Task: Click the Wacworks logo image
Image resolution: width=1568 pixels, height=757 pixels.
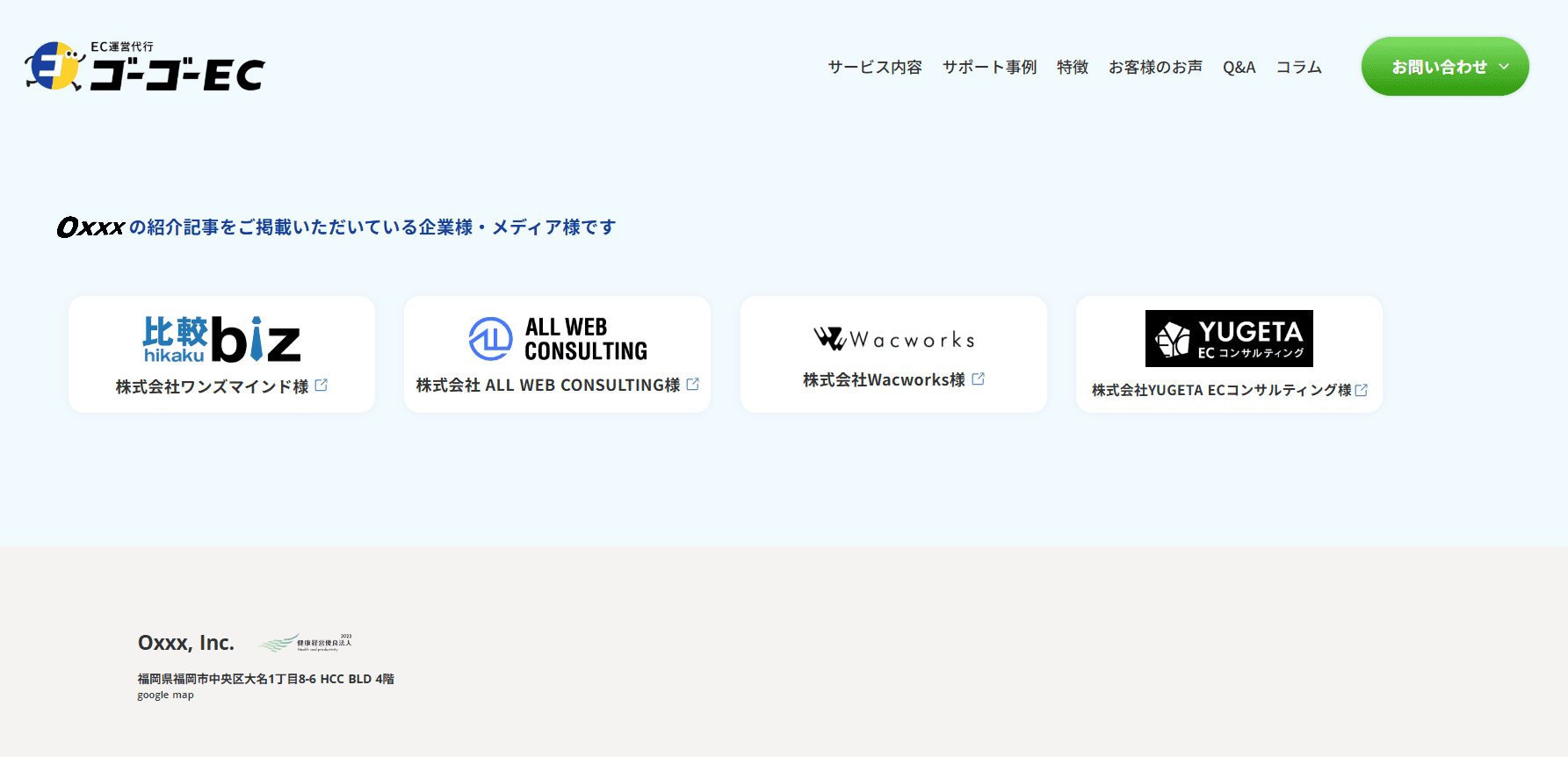Action: [x=893, y=339]
